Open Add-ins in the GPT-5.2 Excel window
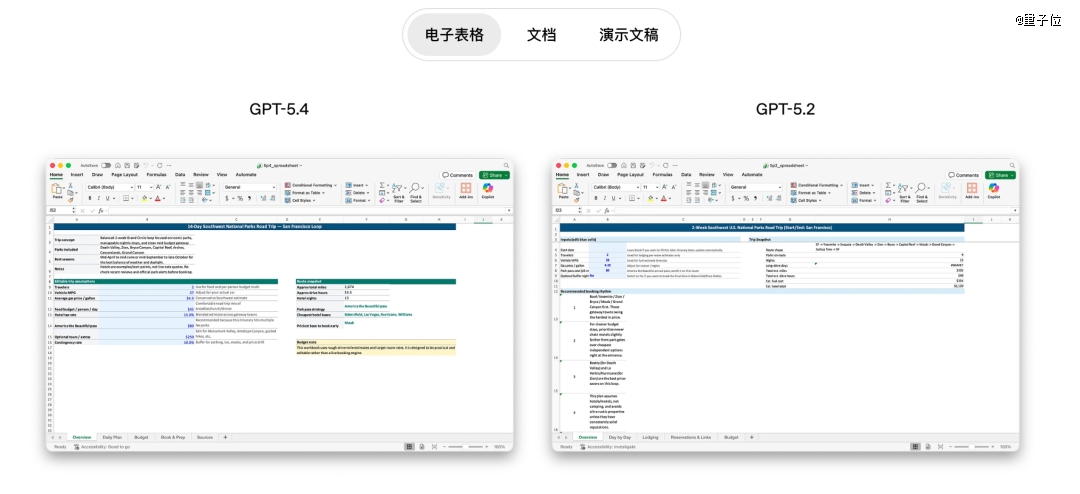This screenshot has width=1080, height=494. coord(972,189)
